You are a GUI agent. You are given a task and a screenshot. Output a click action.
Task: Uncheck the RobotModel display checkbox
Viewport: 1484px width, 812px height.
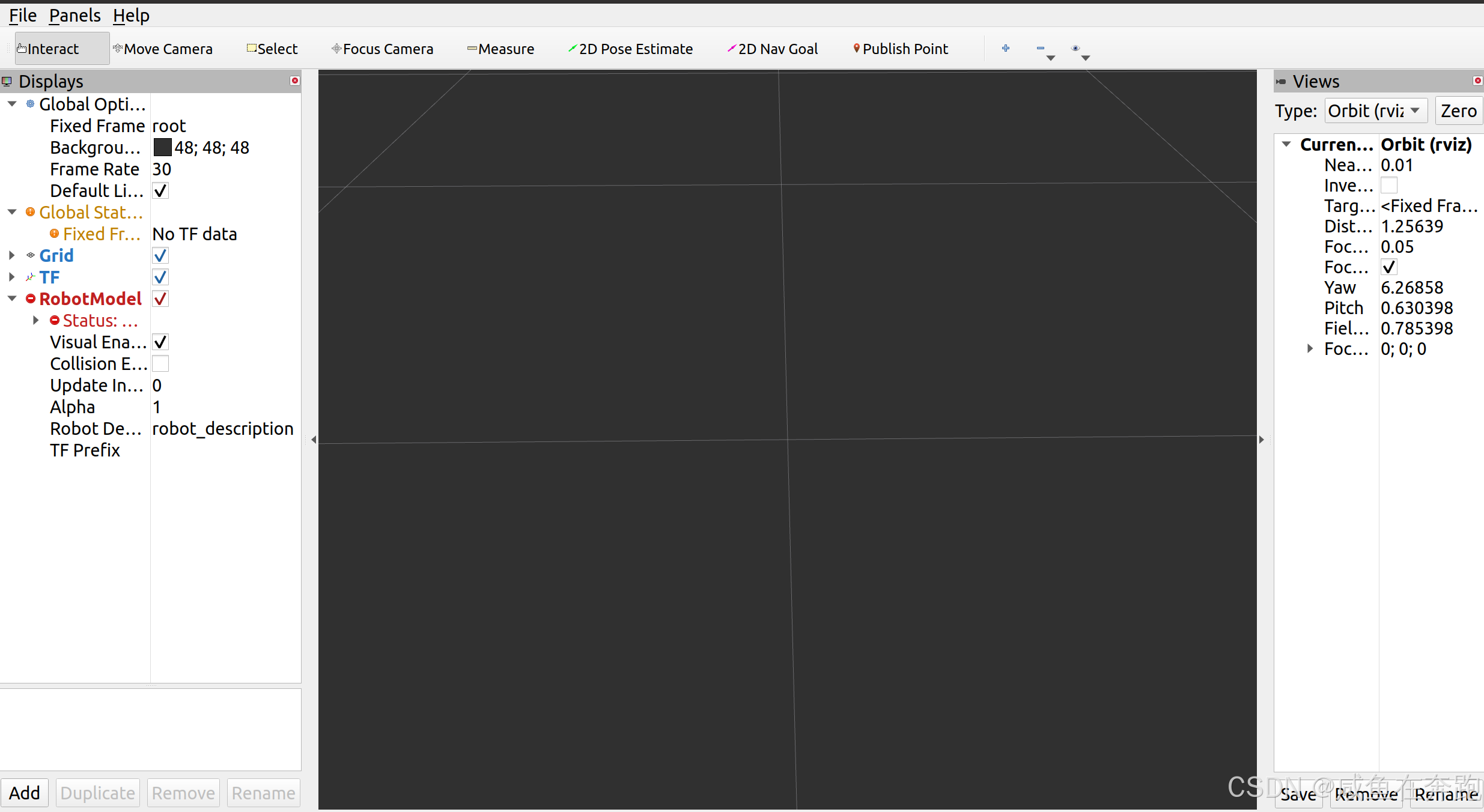(x=160, y=299)
